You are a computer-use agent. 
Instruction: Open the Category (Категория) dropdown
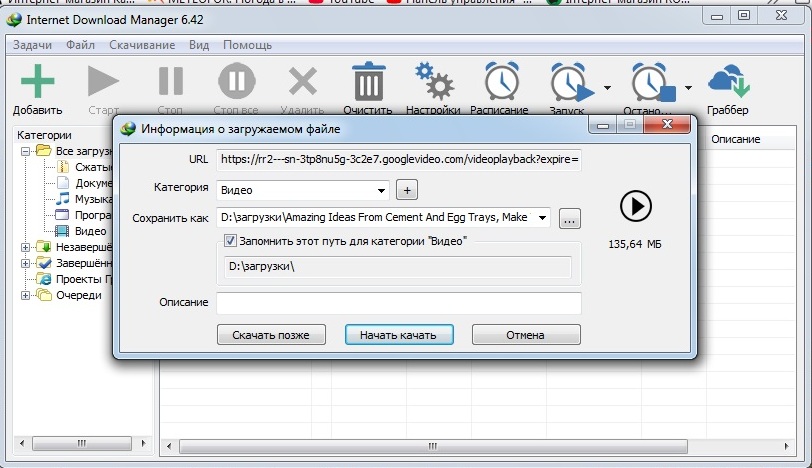pyautogui.click(x=381, y=191)
